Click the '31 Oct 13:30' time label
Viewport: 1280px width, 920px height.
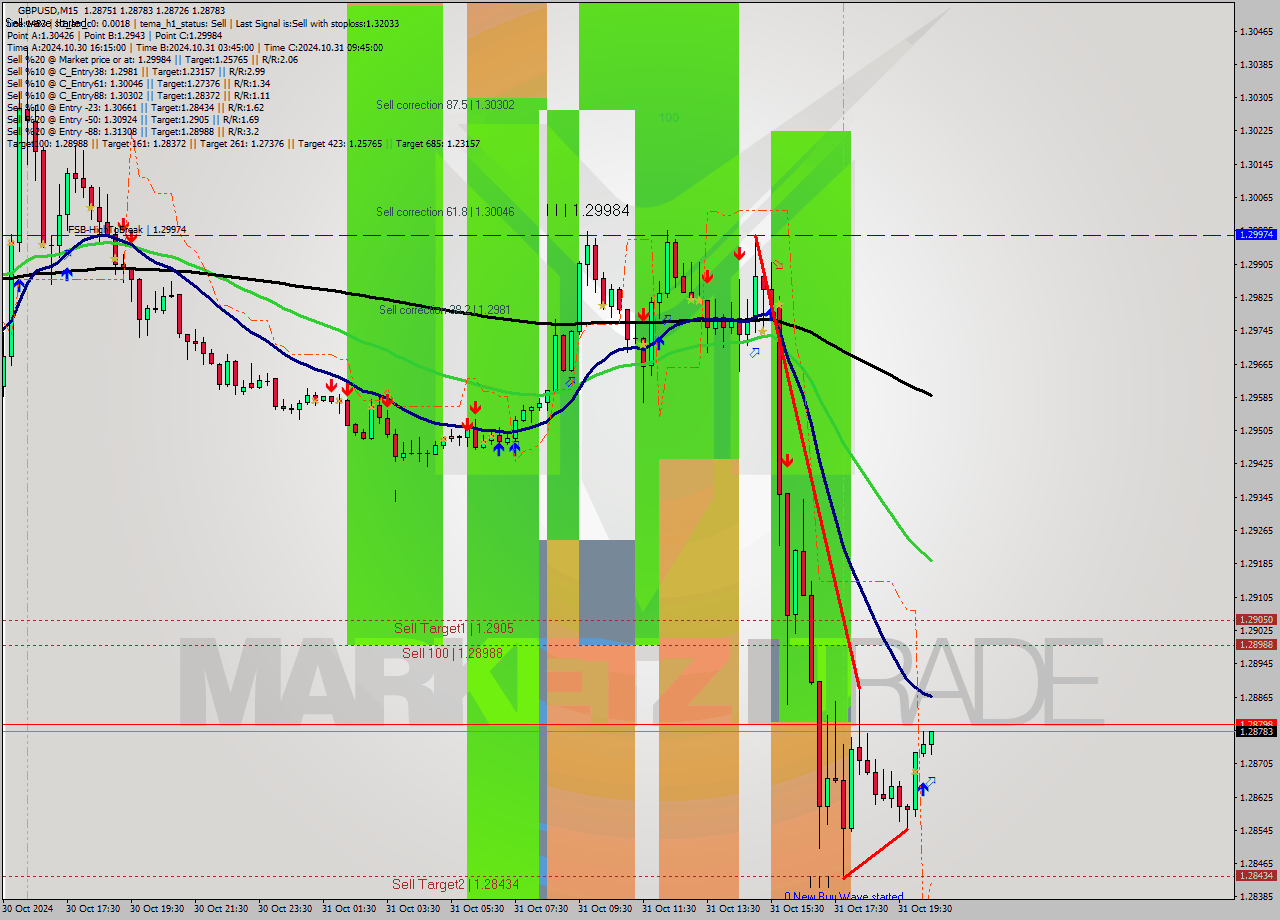733,909
